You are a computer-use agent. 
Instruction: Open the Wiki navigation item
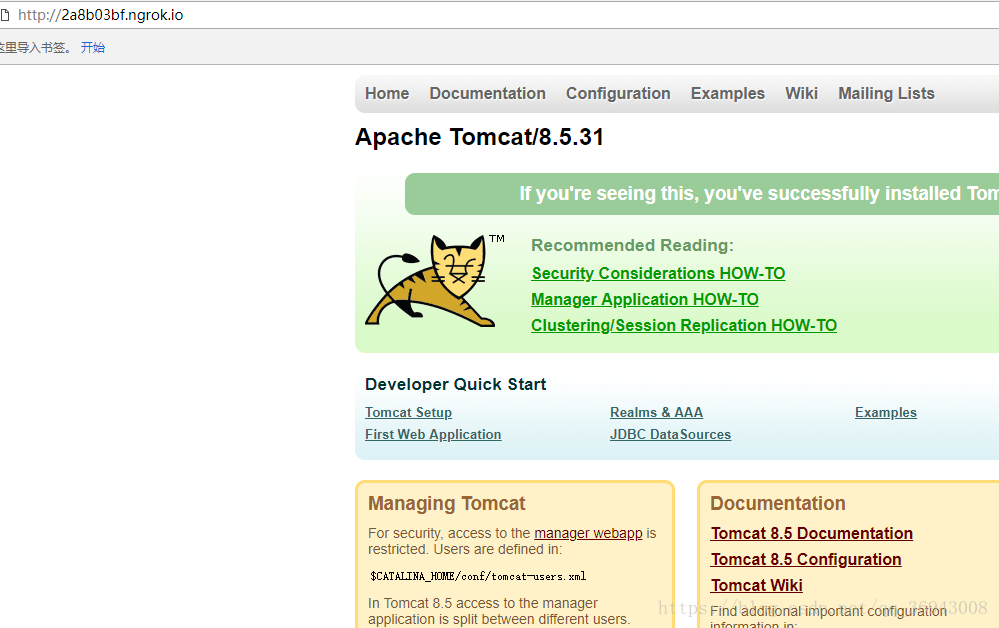tap(801, 94)
